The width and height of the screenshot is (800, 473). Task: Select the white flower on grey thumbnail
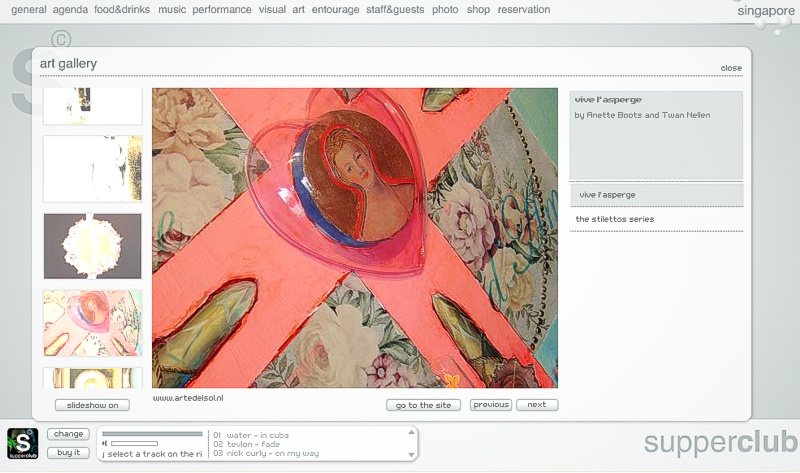[92, 246]
